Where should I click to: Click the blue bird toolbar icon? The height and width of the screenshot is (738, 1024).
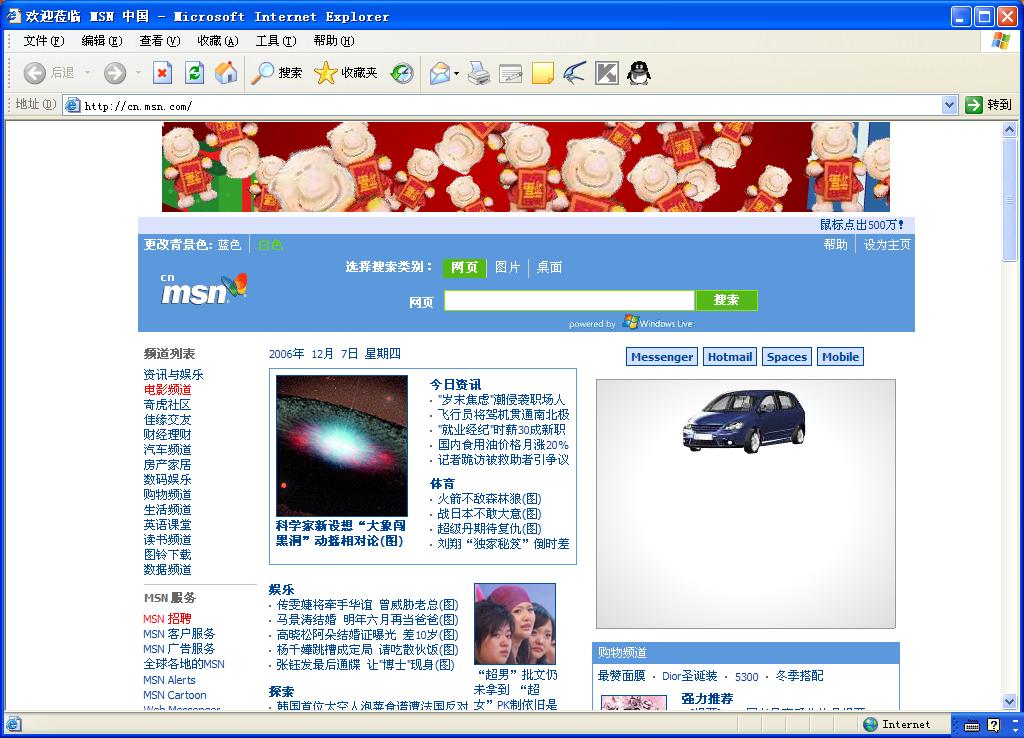pyautogui.click(x=575, y=73)
